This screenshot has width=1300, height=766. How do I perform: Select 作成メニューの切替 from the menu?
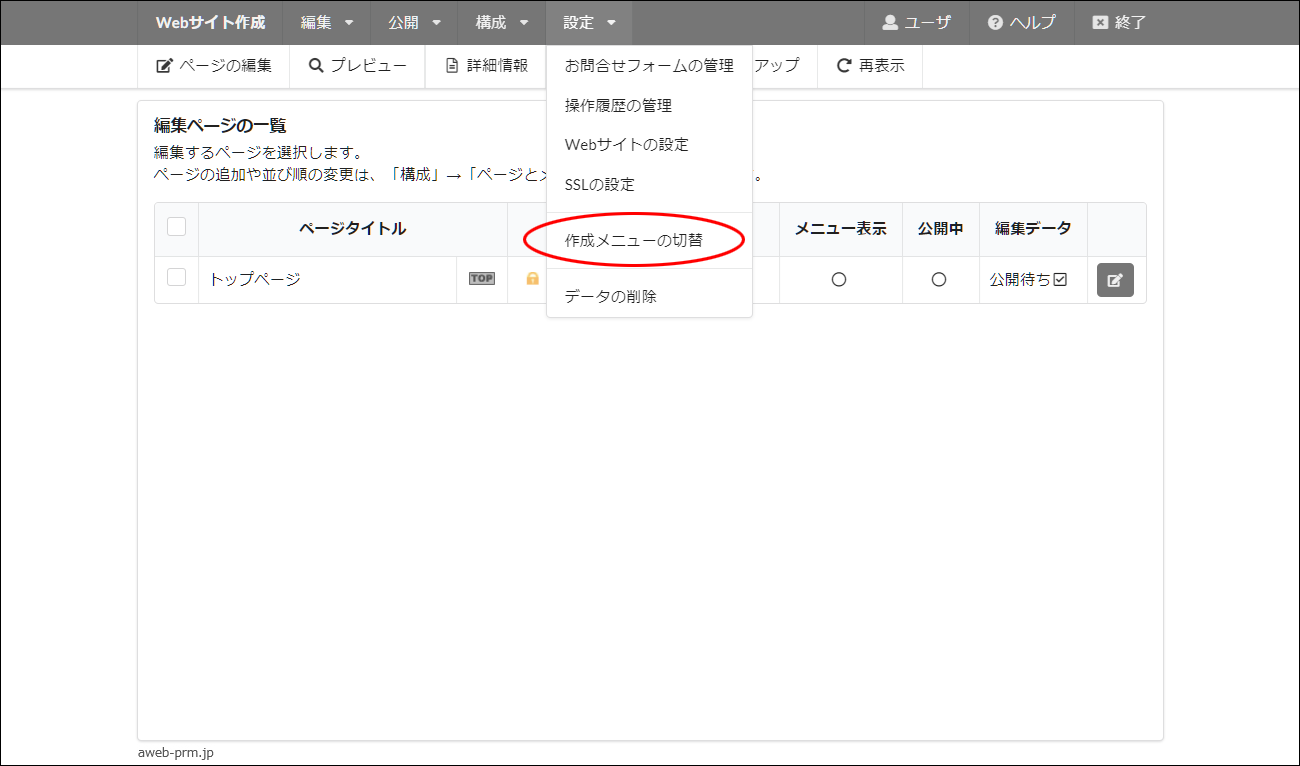pyautogui.click(x=633, y=241)
